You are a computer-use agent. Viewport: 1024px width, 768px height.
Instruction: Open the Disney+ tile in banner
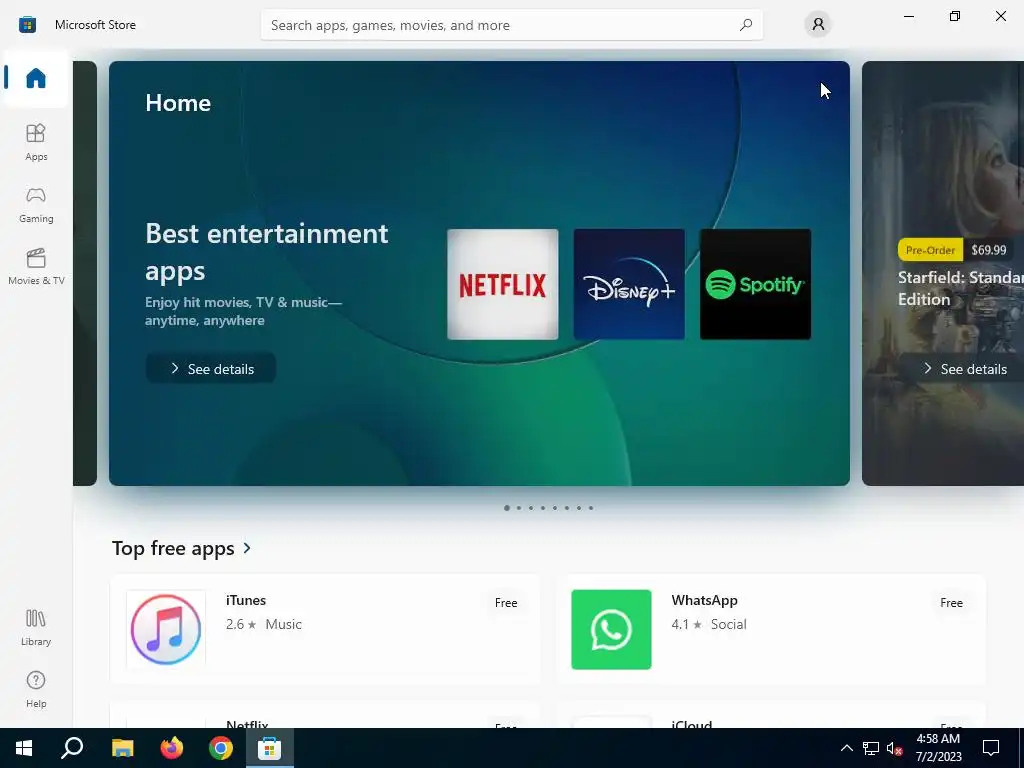pos(629,284)
